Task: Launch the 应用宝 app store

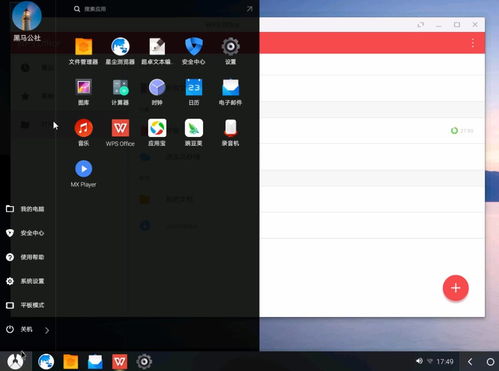Action: click(x=157, y=133)
